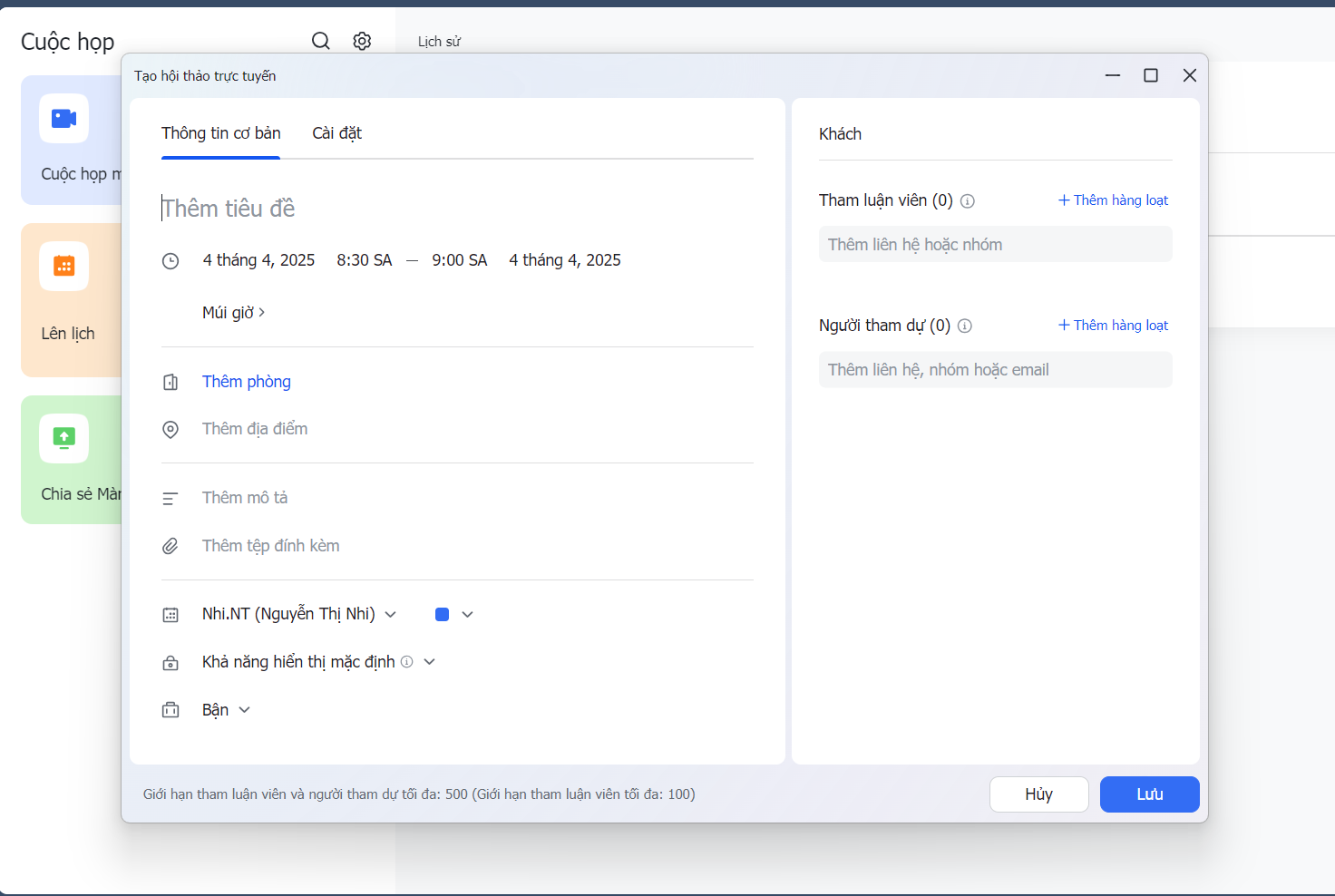Open the Cài đặt tab
The height and width of the screenshot is (896, 1335).
337,133
